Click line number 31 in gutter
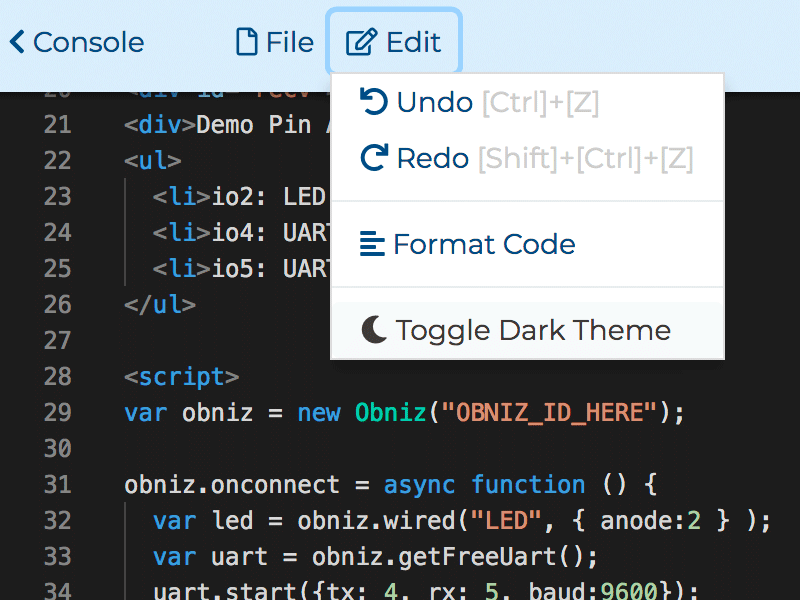This screenshot has height=600, width=800. (x=57, y=485)
